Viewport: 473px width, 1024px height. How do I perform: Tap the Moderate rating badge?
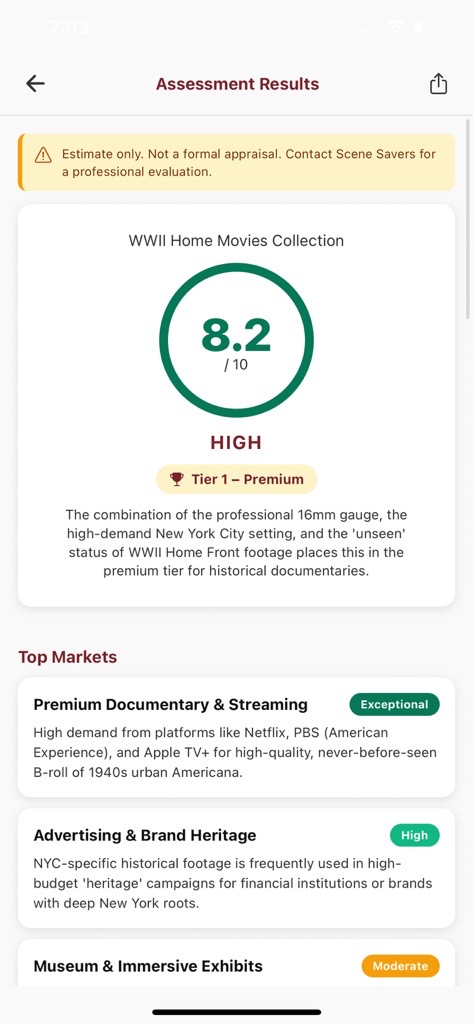(x=400, y=966)
